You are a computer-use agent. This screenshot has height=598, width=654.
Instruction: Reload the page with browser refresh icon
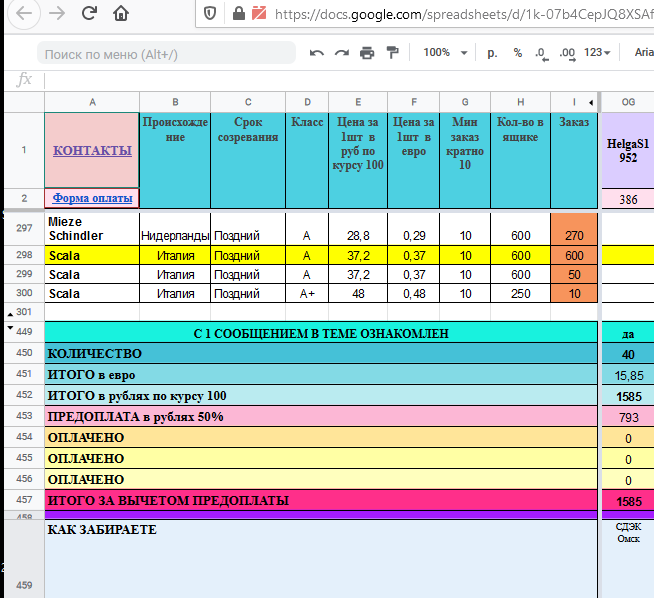(89, 14)
